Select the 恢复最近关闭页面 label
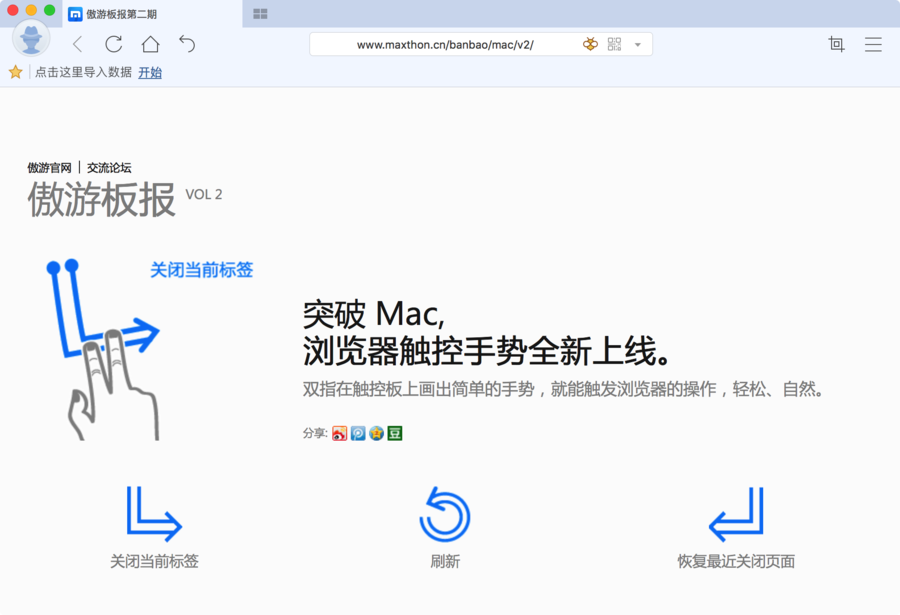The image size is (900, 615). (736, 561)
